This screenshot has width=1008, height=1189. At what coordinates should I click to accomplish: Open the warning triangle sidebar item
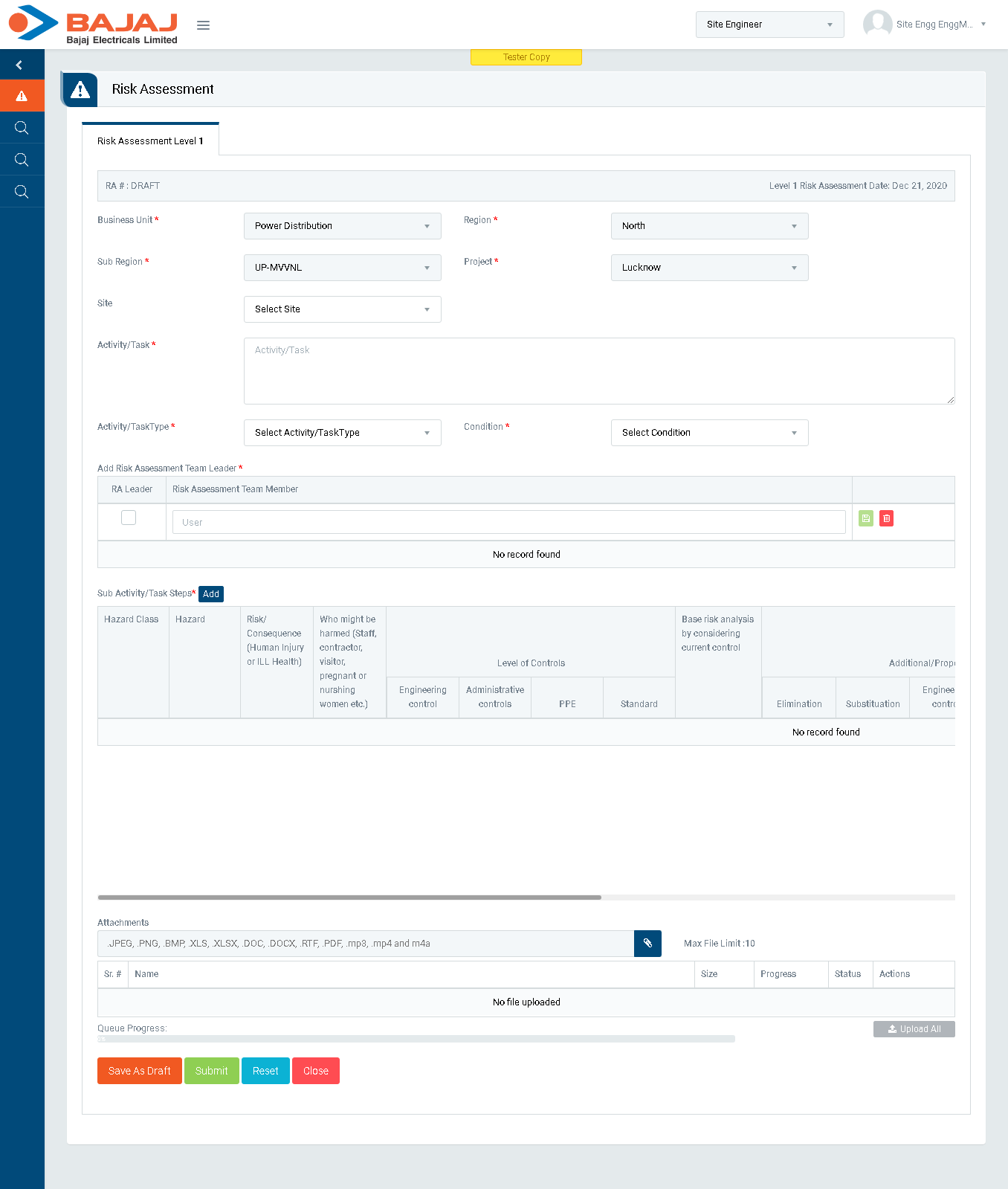tap(22, 96)
